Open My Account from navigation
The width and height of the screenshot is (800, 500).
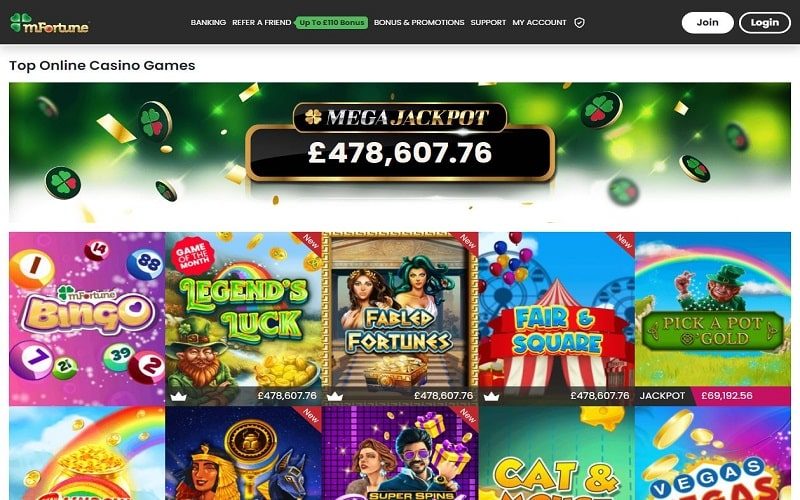(x=539, y=22)
